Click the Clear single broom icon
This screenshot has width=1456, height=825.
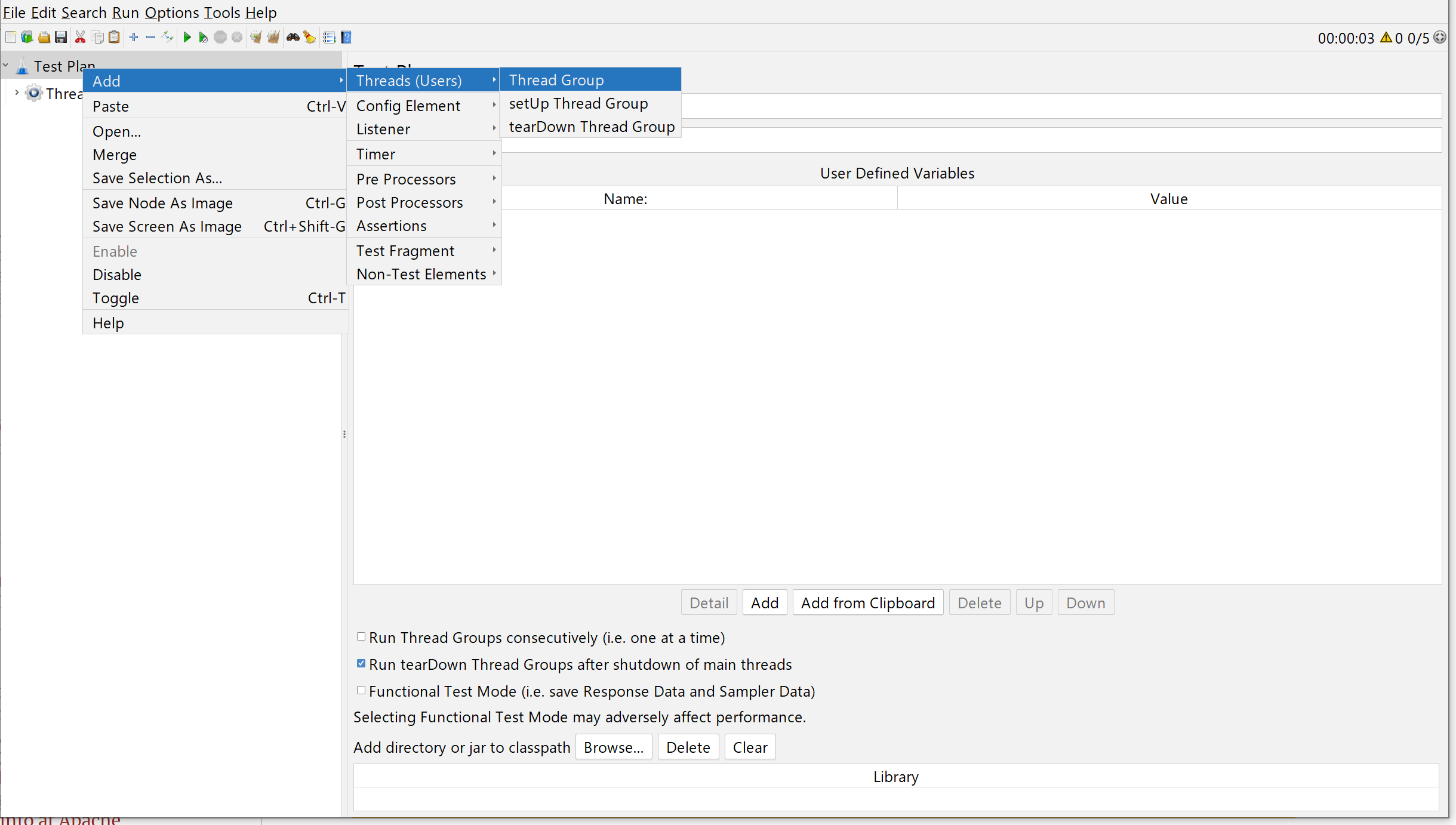[x=256, y=38]
